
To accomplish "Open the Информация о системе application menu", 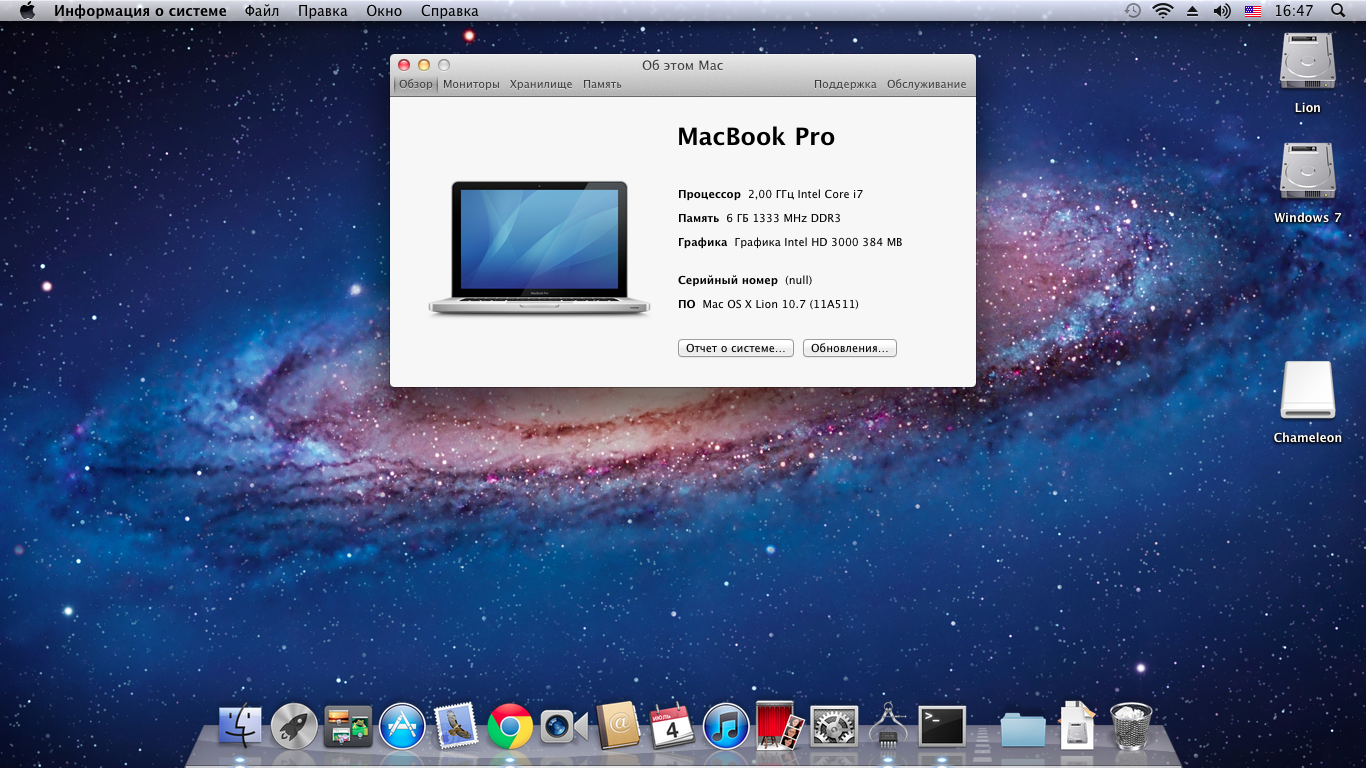I will click(x=140, y=11).
